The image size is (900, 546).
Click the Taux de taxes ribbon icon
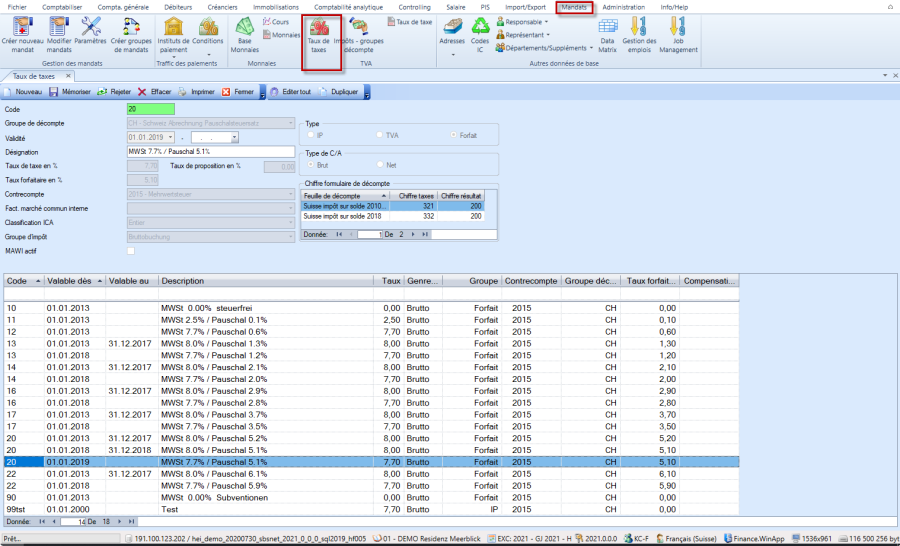point(321,29)
